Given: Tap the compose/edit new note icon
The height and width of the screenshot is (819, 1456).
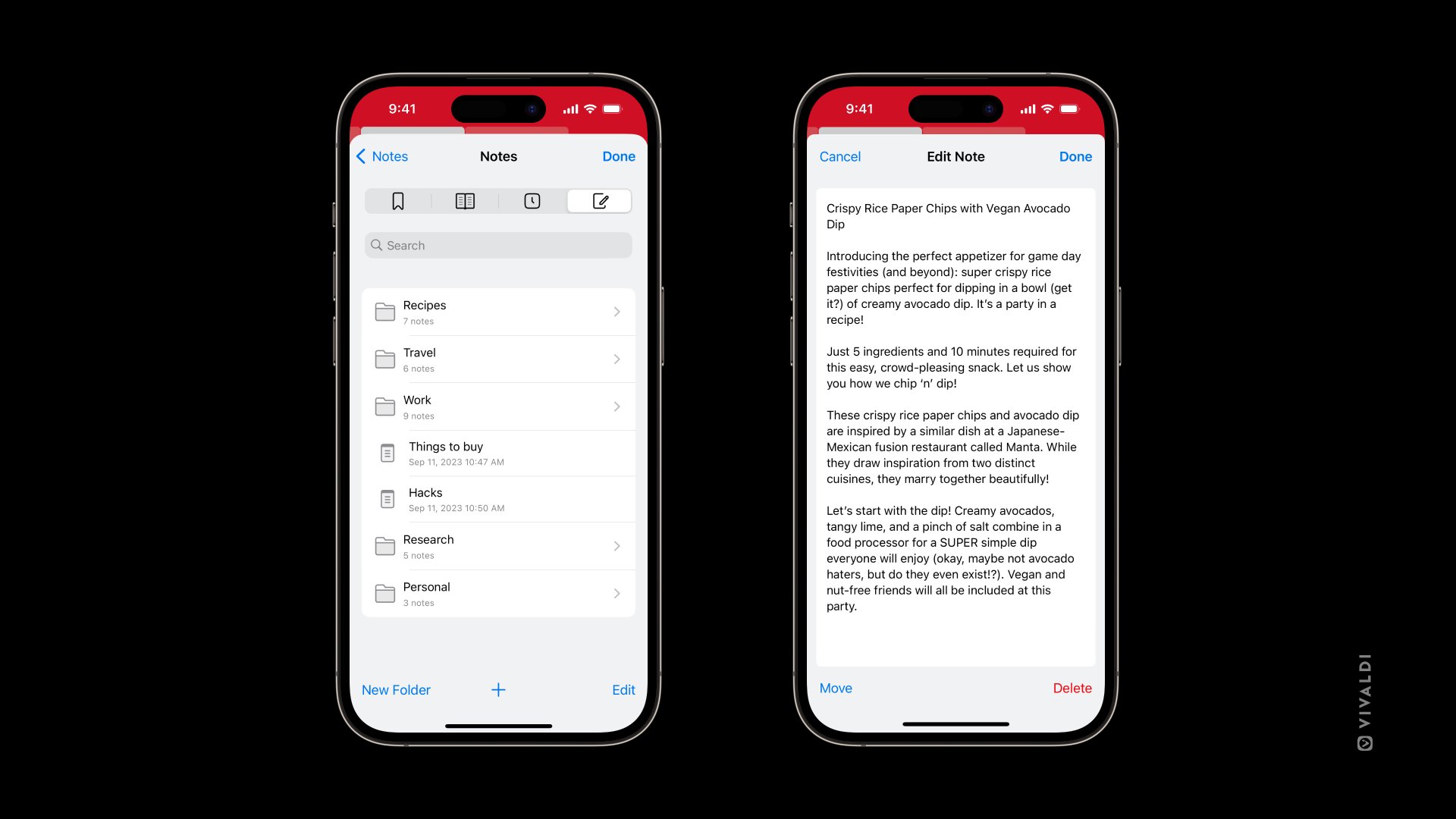Looking at the screenshot, I should pos(600,200).
